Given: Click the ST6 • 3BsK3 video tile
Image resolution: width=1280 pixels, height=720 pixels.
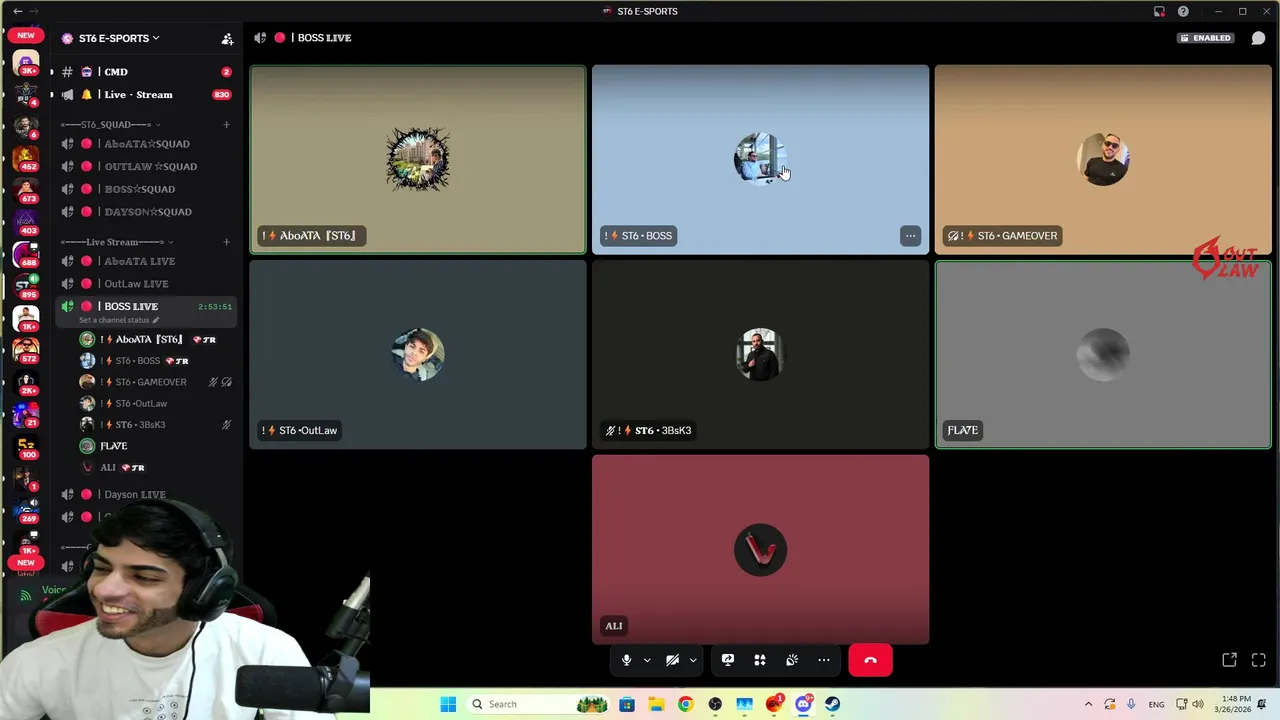Looking at the screenshot, I should 760,355.
